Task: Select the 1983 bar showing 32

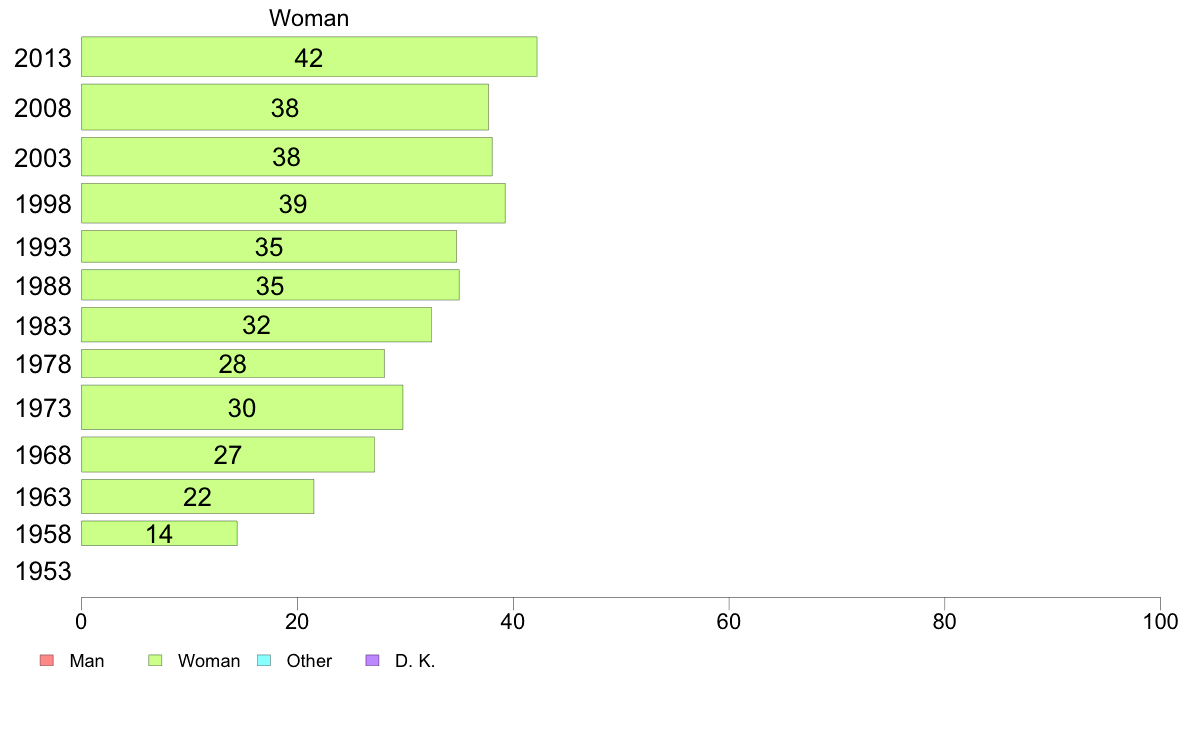Action: click(x=256, y=324)
